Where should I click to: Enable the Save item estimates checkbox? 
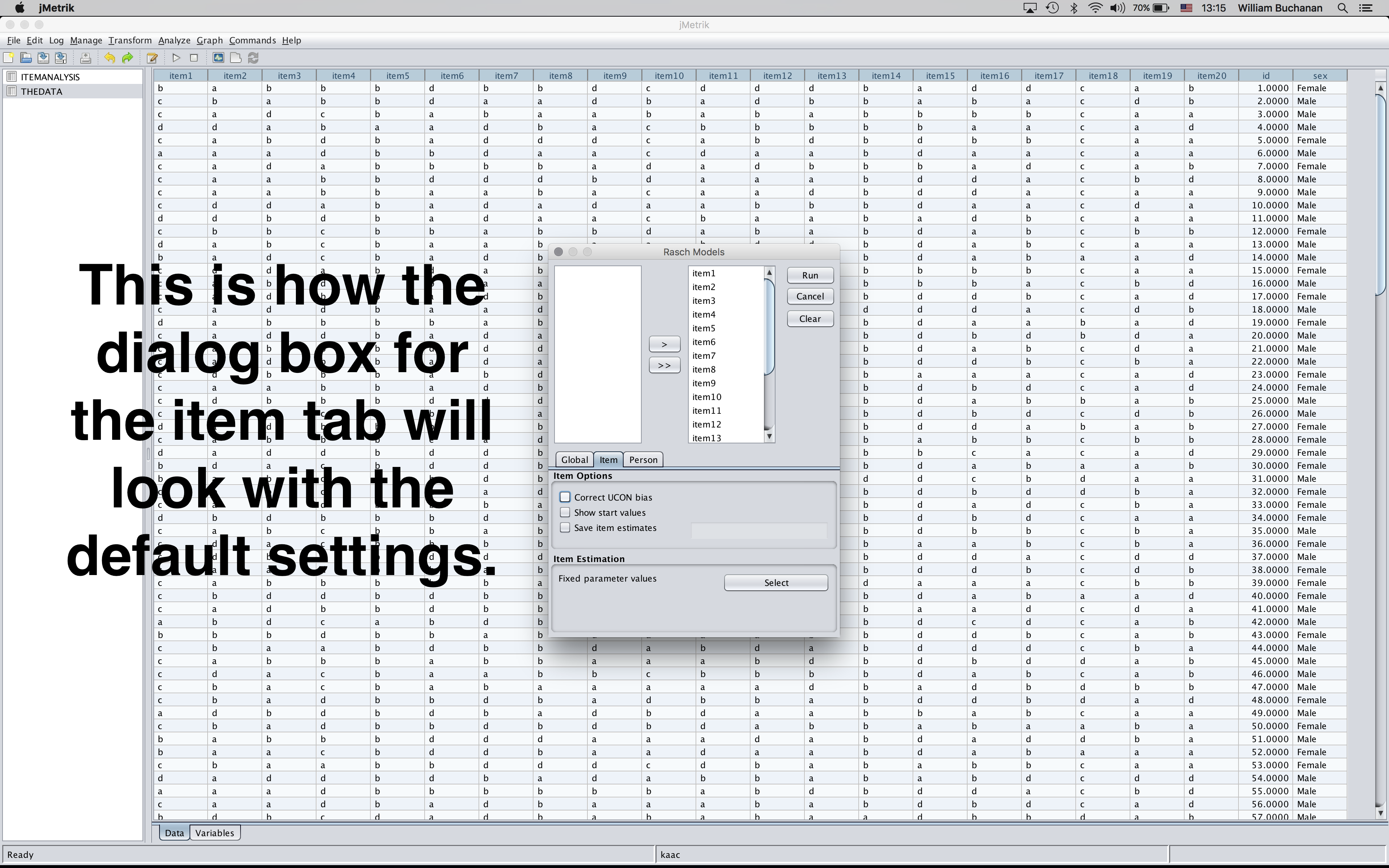(x=565, y=528)
